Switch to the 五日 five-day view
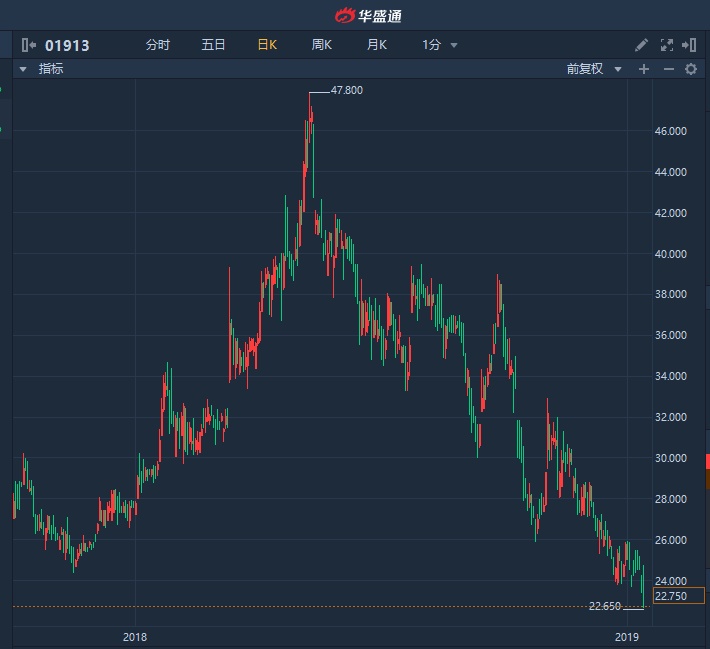Screen dimensions: 710x649 213,45
